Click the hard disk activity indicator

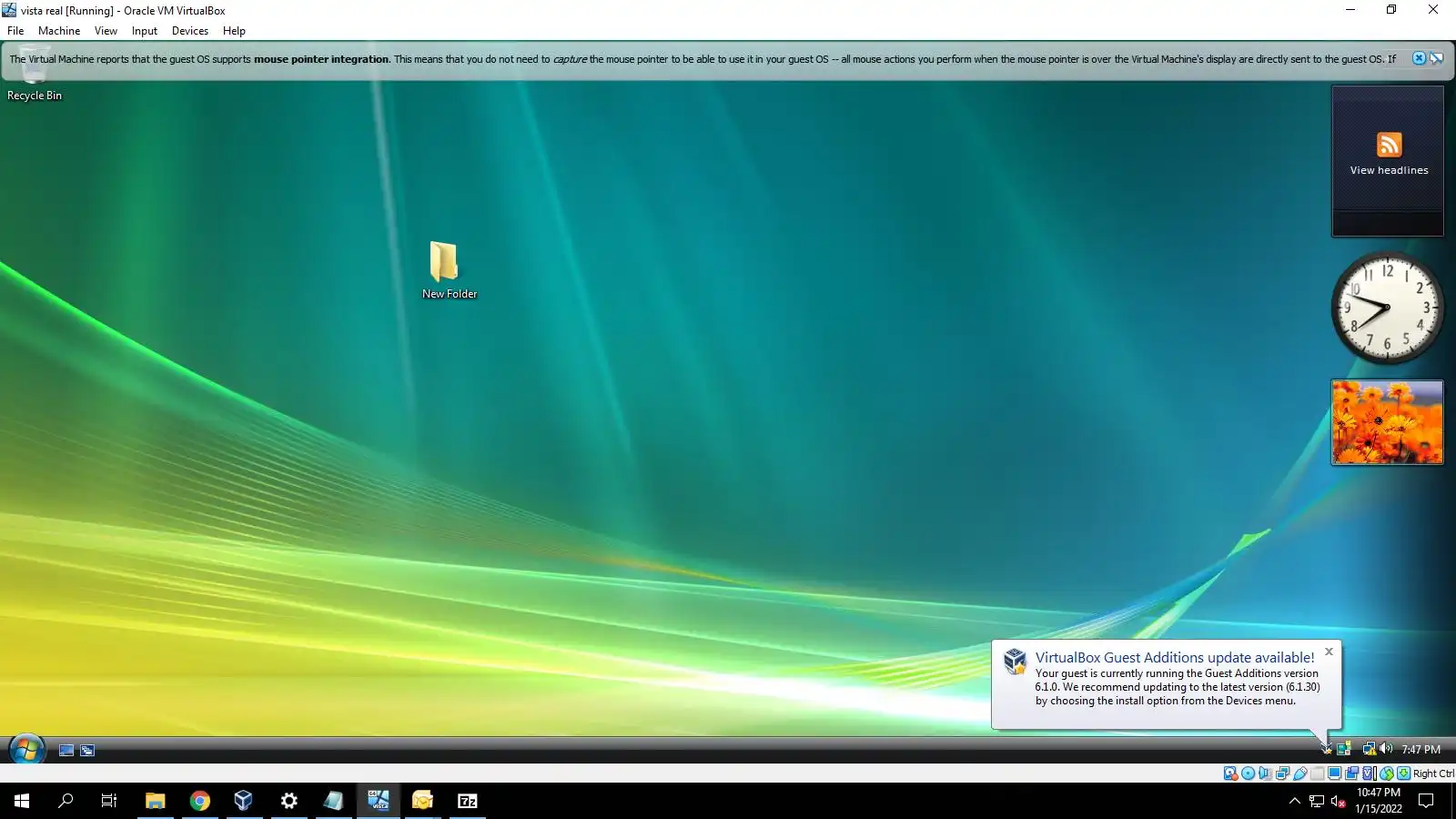[1230, 773]
